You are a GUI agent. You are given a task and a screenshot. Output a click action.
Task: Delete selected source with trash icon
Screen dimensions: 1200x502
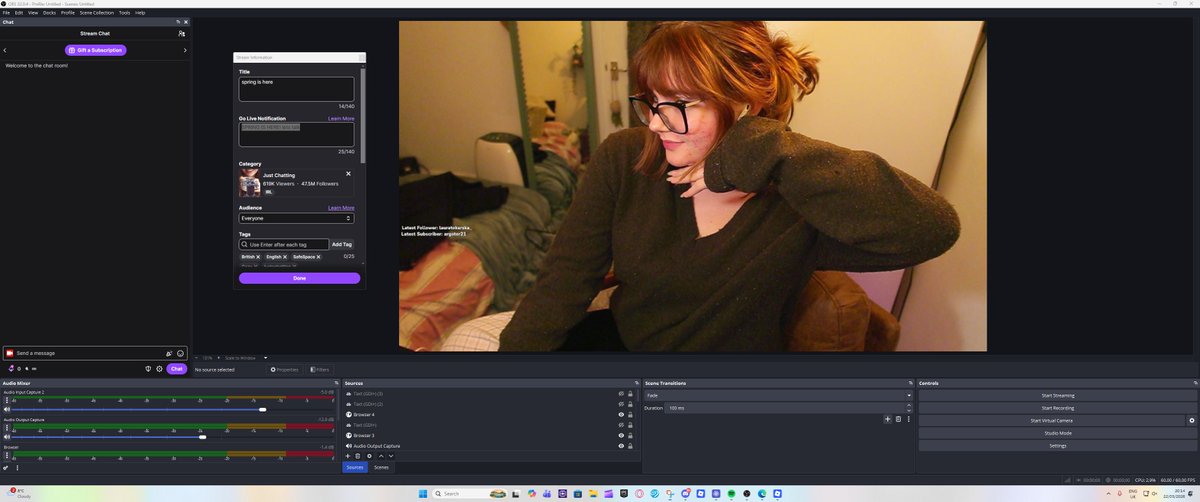click(358, 456)
